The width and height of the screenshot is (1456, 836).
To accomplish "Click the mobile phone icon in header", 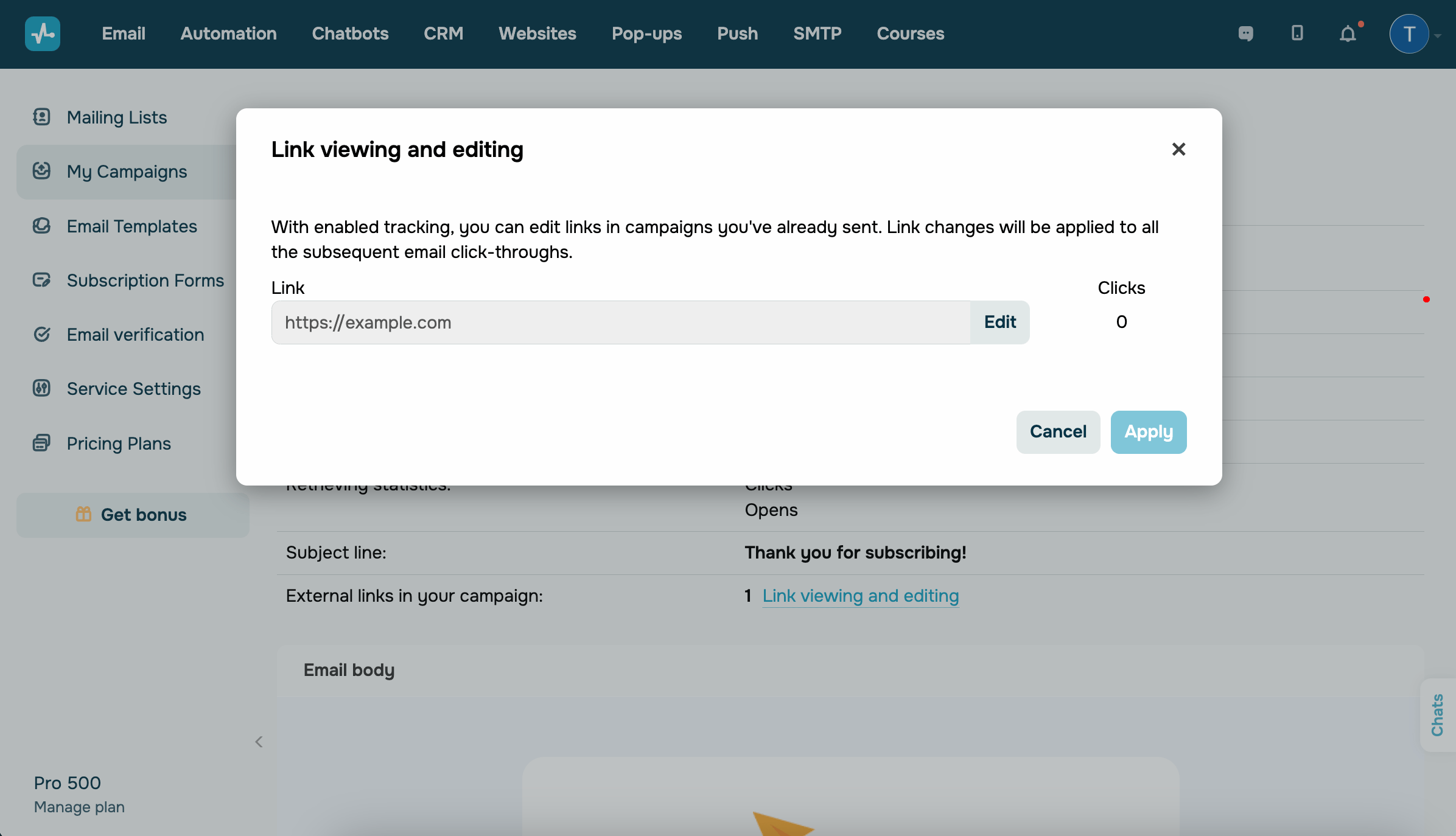I will click(x=1297, y=33).
